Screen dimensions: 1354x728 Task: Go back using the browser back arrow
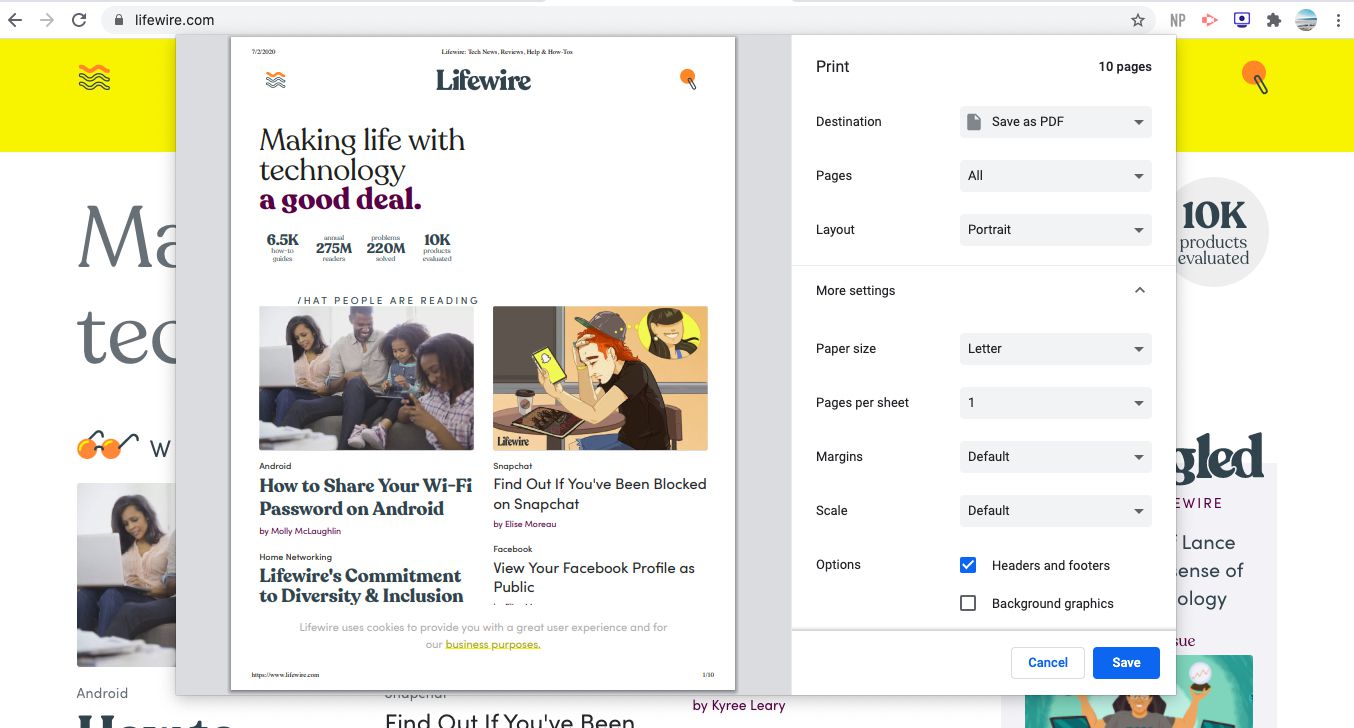click(15, 20)
